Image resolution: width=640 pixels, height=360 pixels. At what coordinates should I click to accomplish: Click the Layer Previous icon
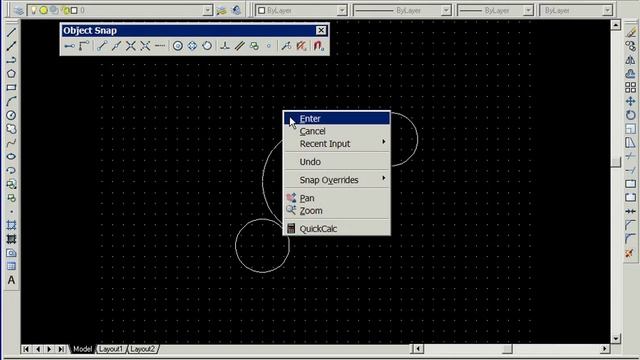pyautogui.click(x=236, y=10)
